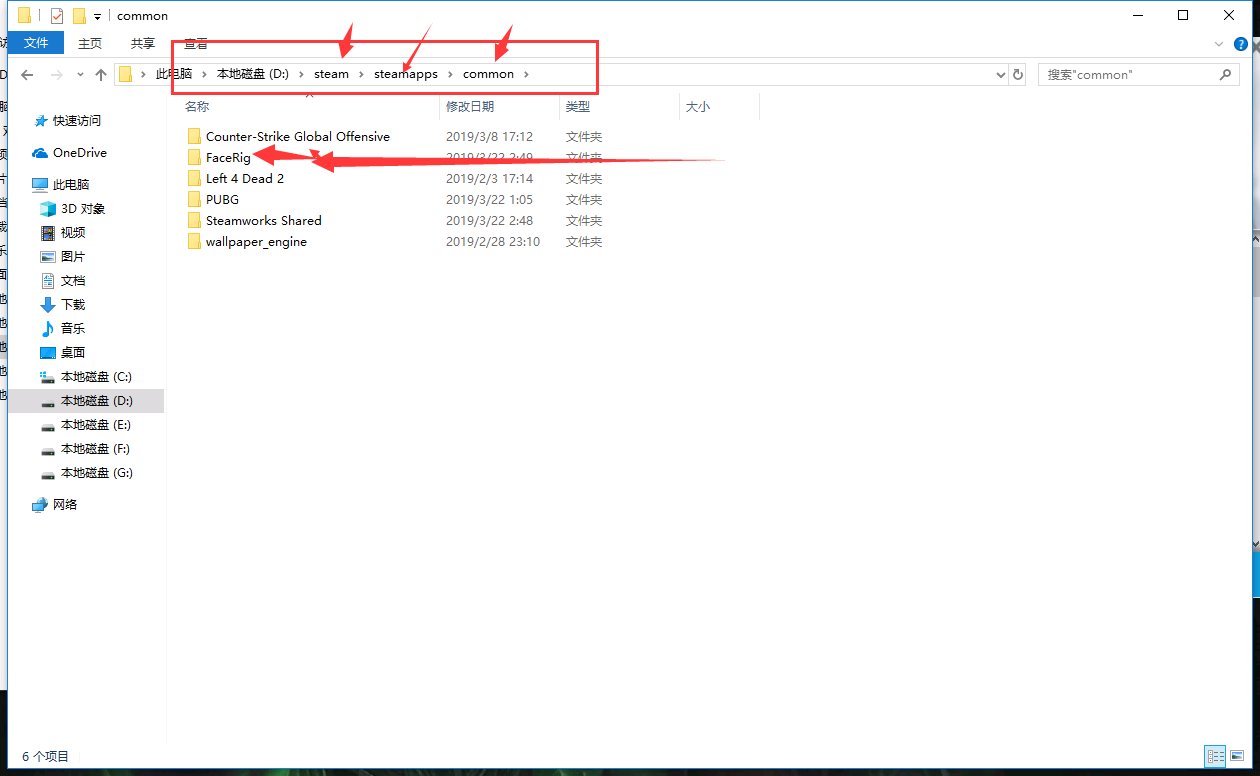Switch to the 查看 ribbon tab

196,43
